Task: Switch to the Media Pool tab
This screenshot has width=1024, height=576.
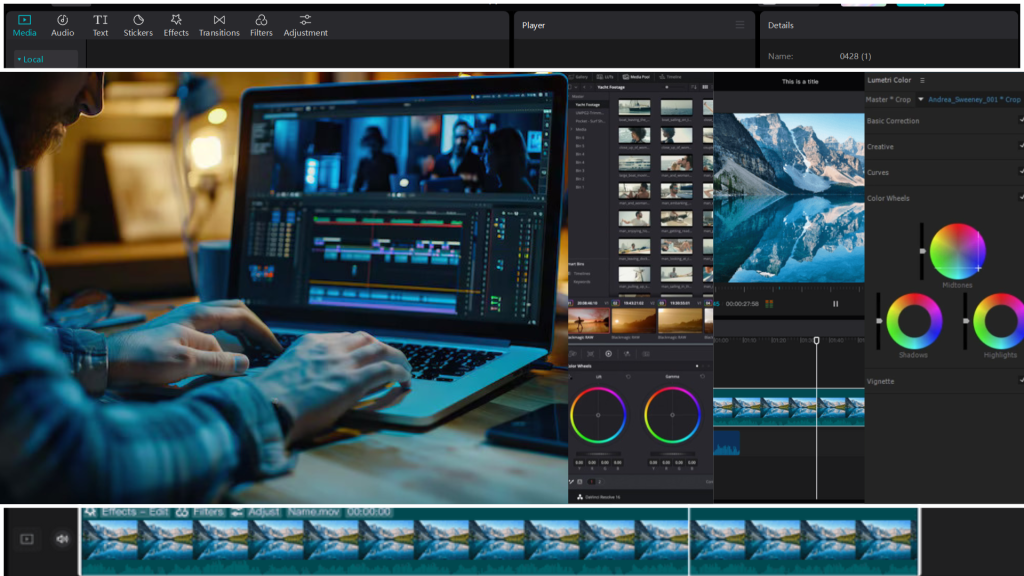Action: point(636,77)
